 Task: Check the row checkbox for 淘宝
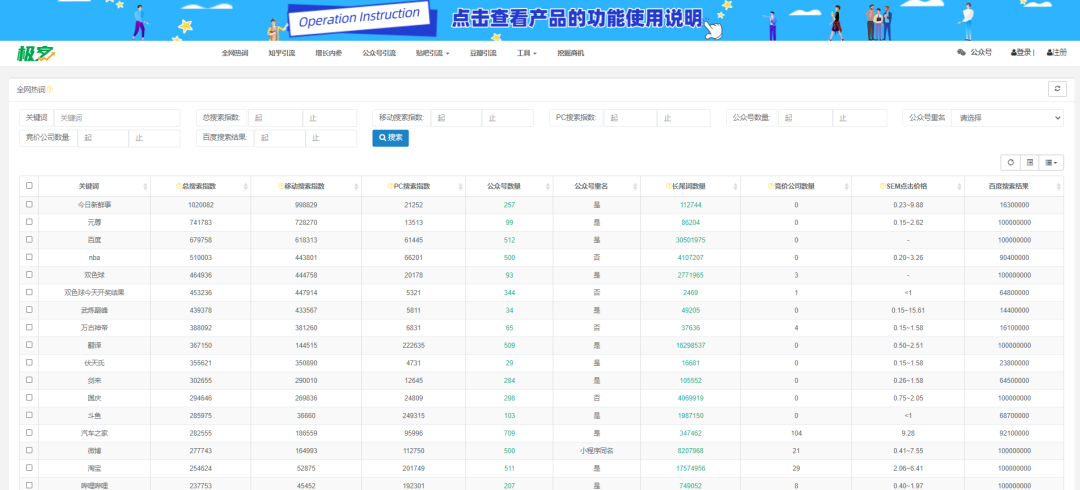click(x=29, y=468)
